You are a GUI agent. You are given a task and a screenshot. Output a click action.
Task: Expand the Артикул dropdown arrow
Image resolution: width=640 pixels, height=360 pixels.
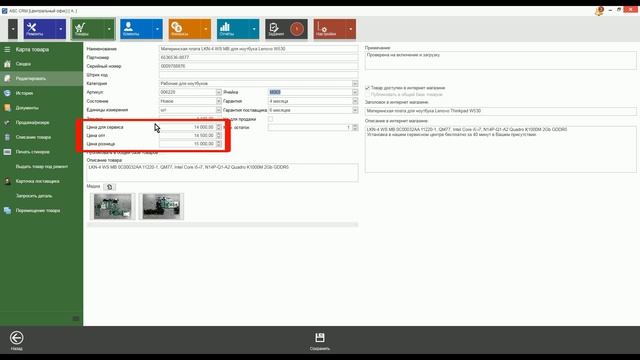pos(218,92)
